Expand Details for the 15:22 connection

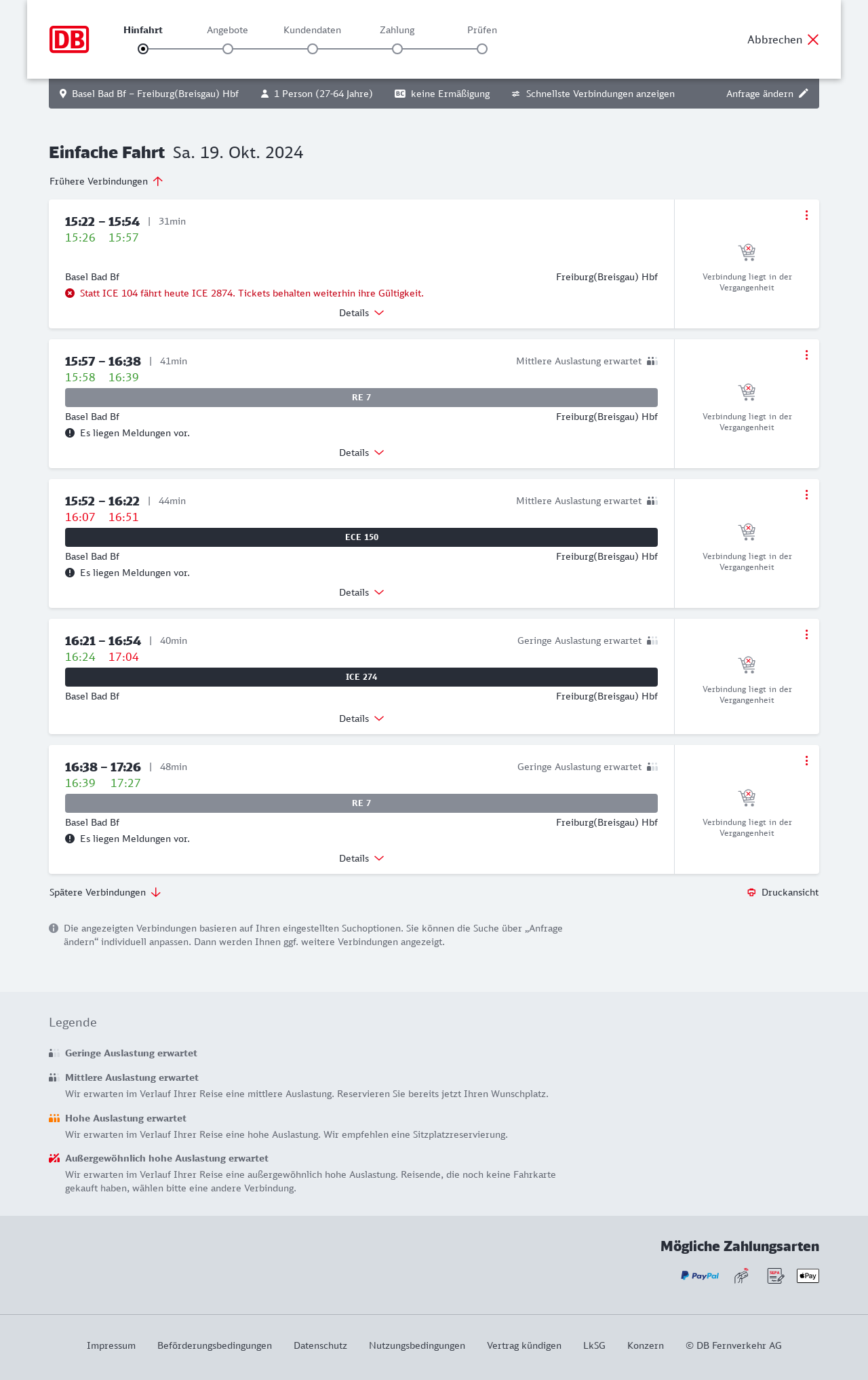click(361, 313)
